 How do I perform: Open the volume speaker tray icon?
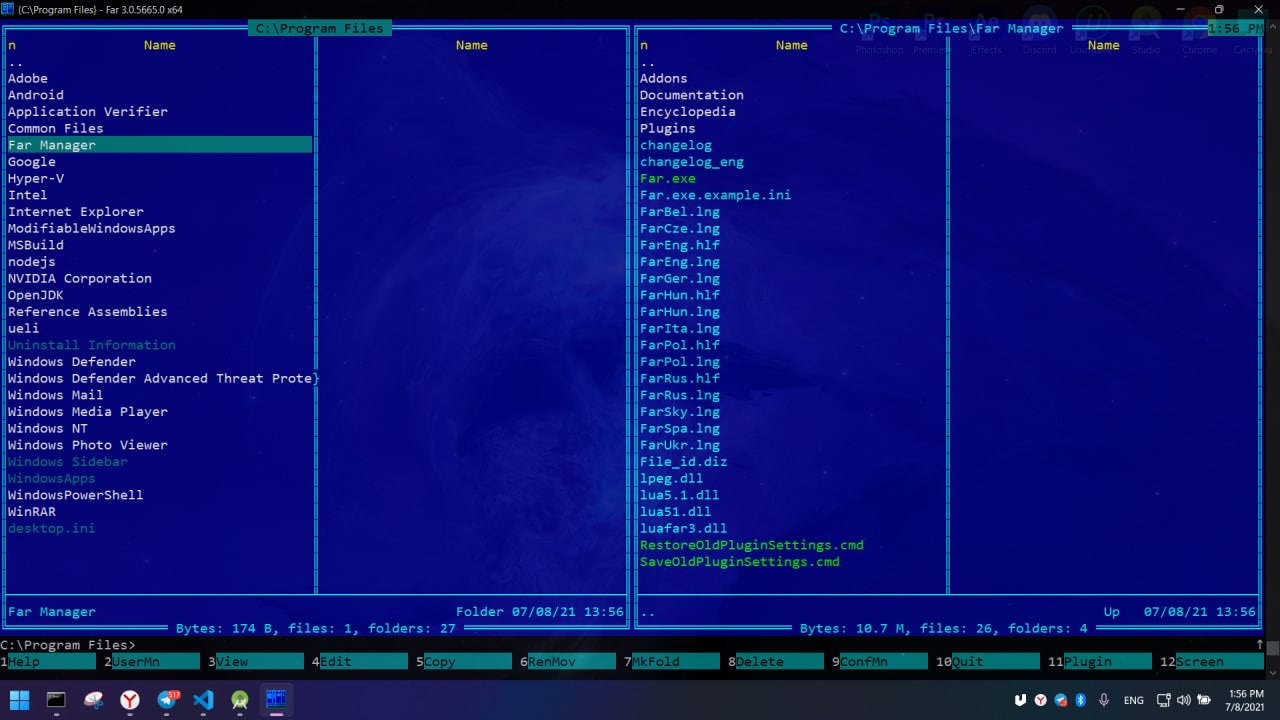pos(1184,700)
